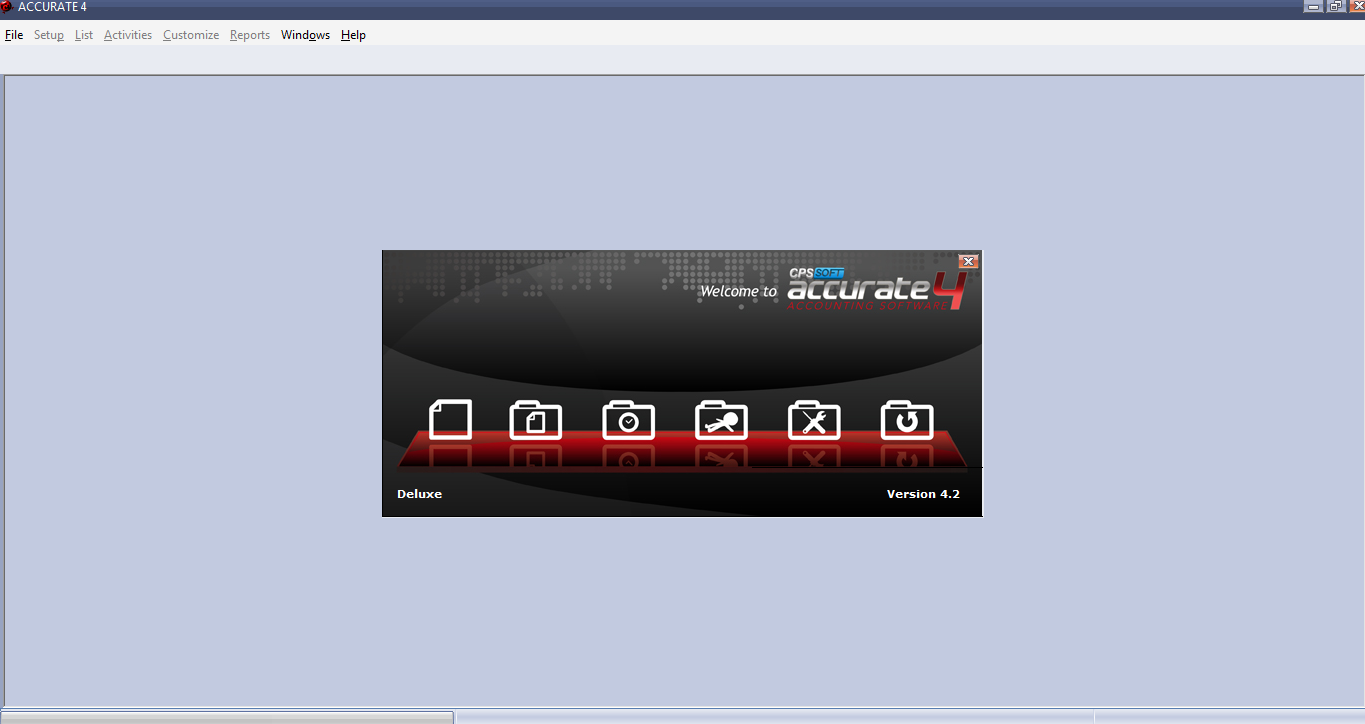Open the File menu
This screenshot has height=724, width=1365.
[14, 34]
